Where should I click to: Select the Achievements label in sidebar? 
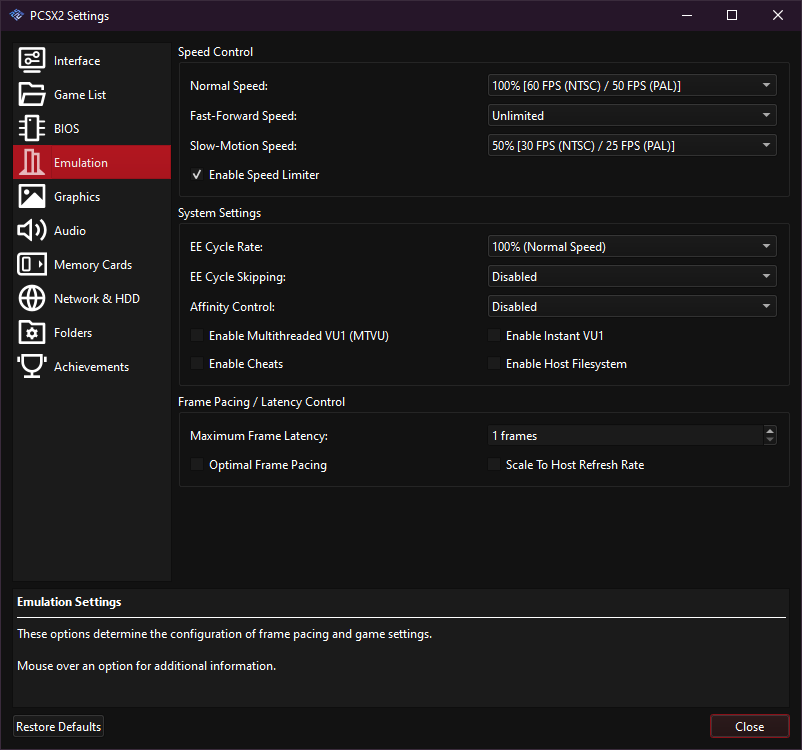[92, 367]
